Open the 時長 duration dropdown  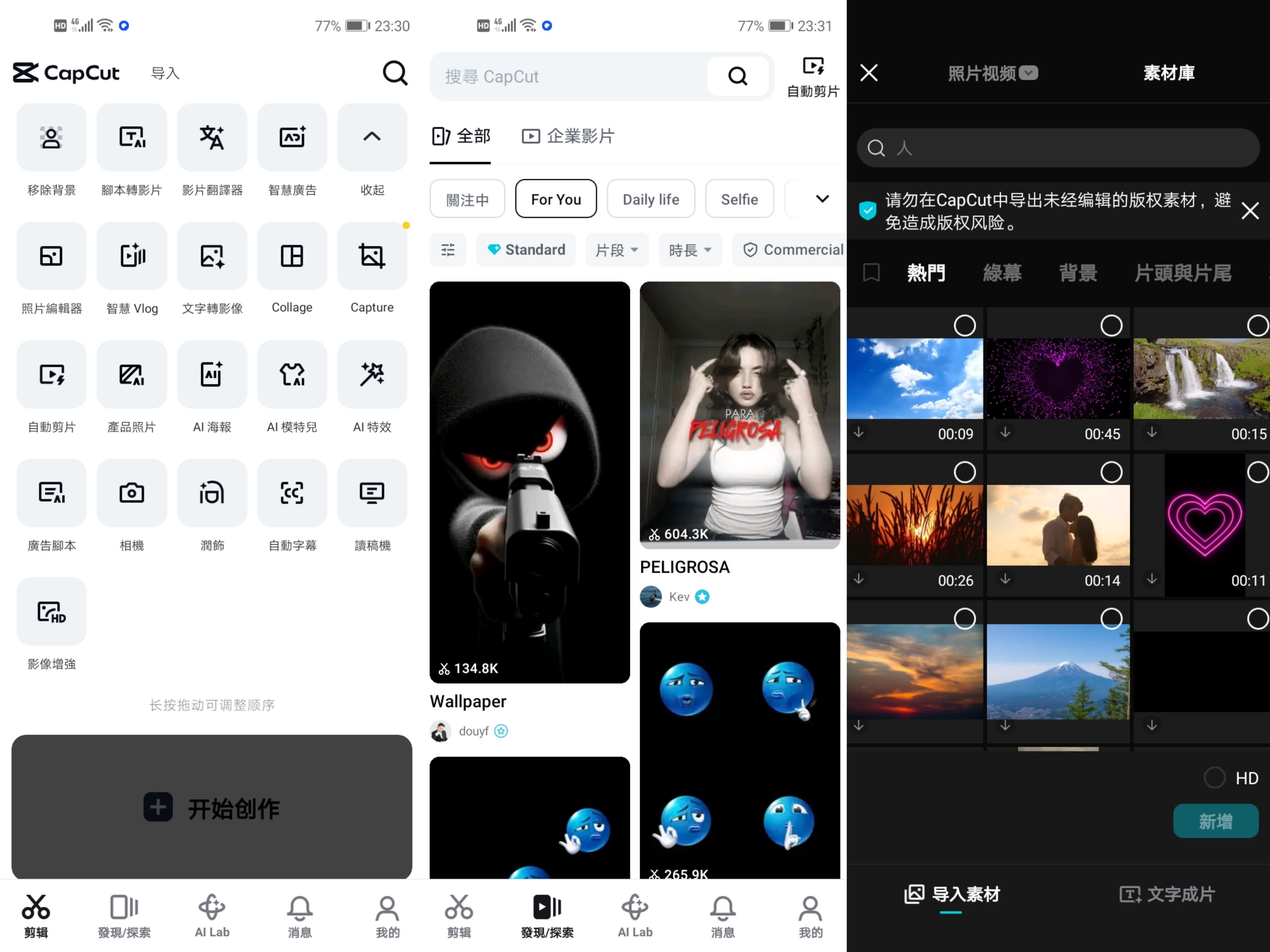(690, 249)
